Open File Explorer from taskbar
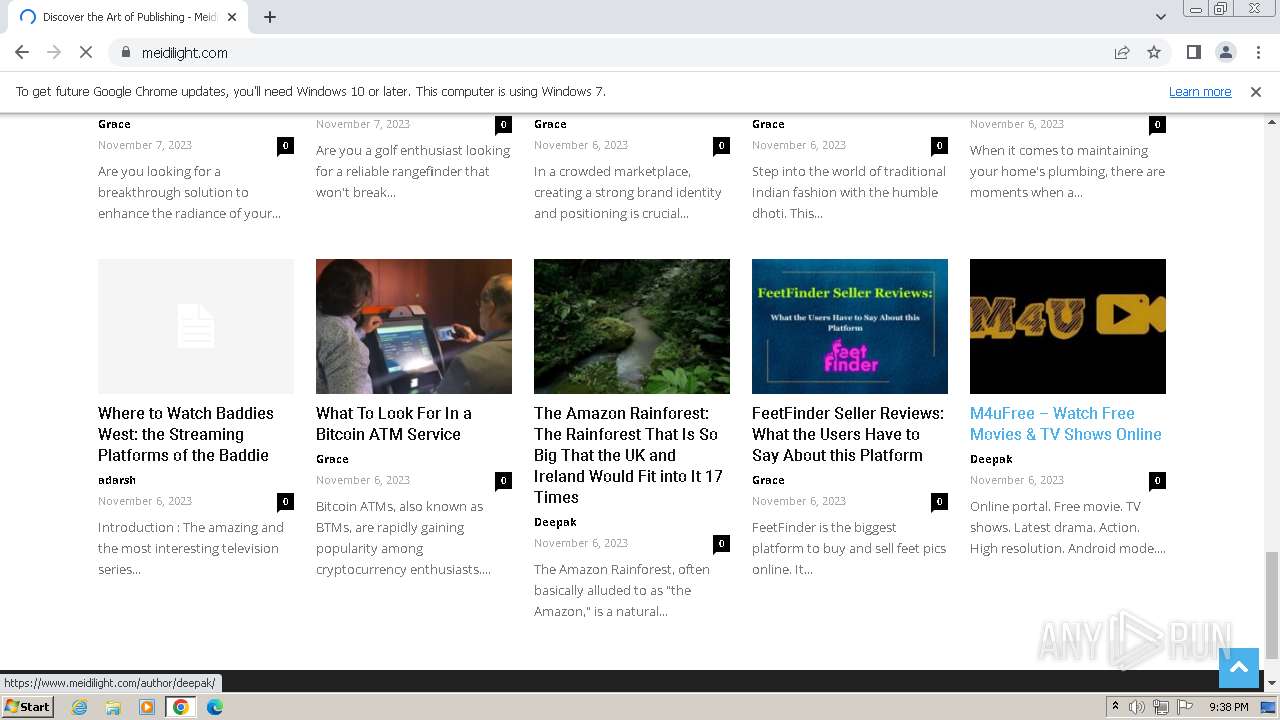1280x720 pixels. click(113, 707)
